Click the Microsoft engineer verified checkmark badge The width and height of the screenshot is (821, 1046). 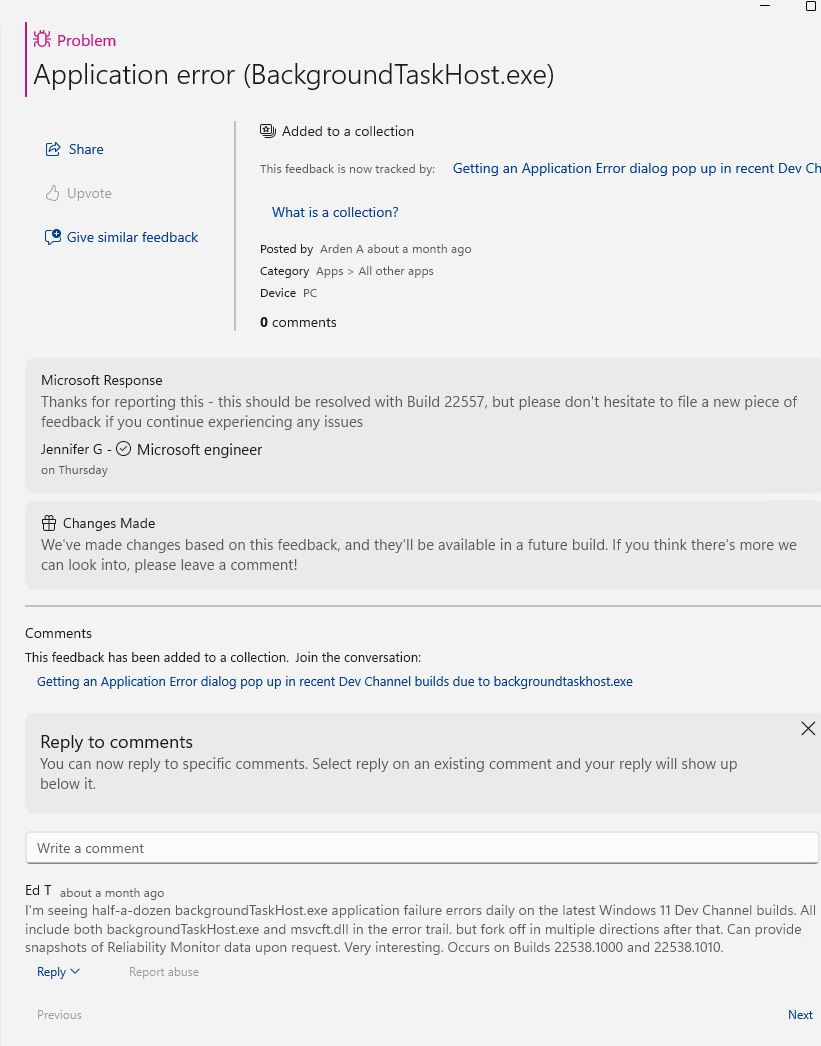pos(124,449)
